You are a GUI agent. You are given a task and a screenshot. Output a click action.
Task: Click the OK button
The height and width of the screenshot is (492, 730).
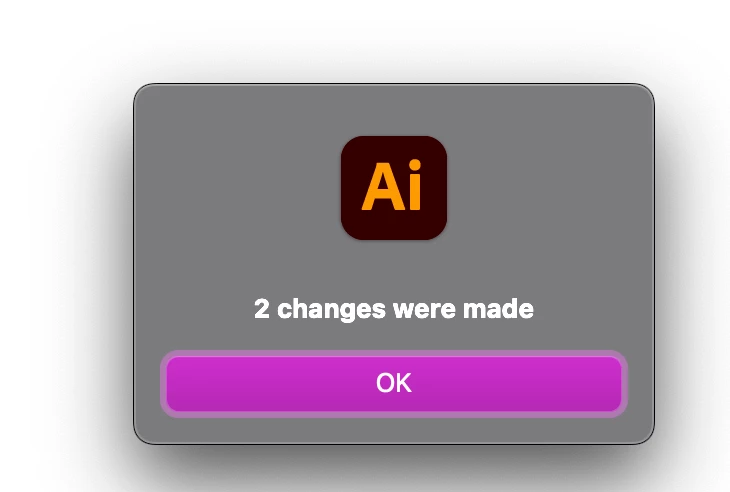(394, 384)
